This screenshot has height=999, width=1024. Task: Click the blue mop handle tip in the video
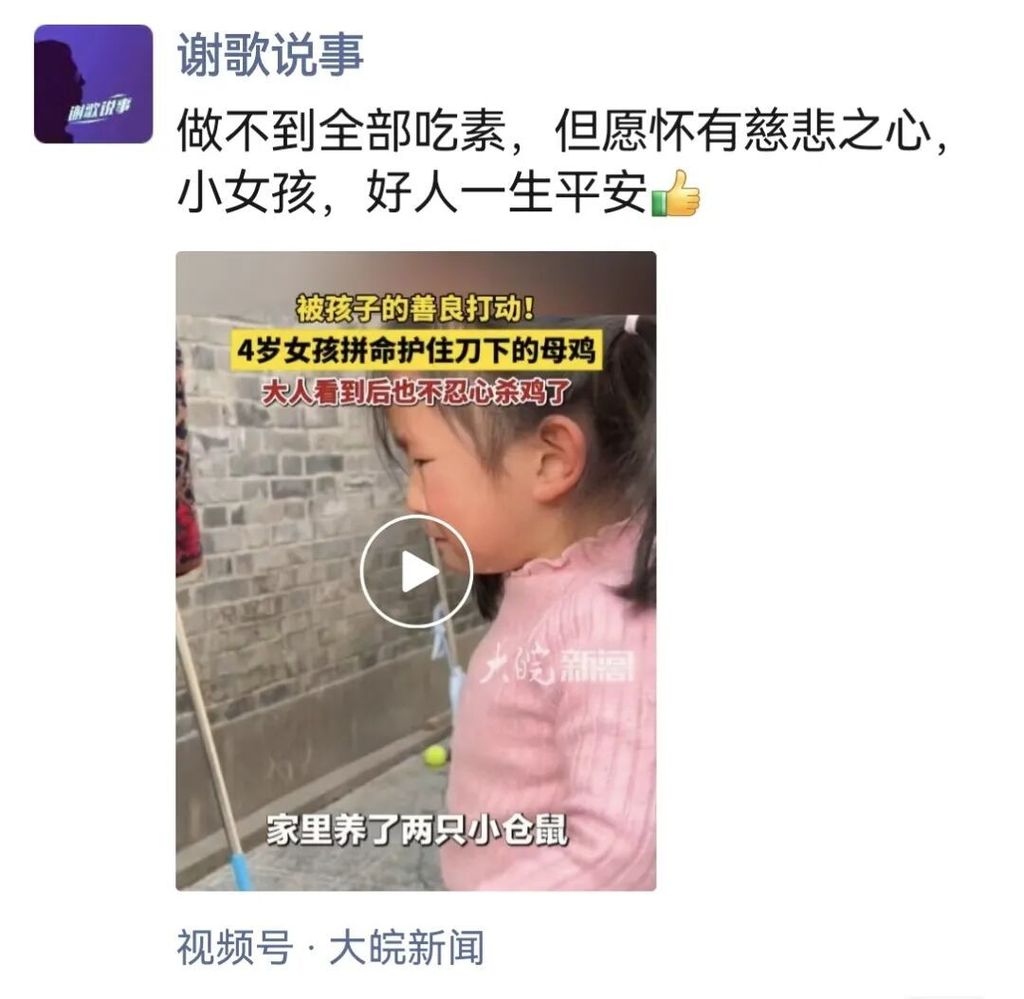(240, 871)
